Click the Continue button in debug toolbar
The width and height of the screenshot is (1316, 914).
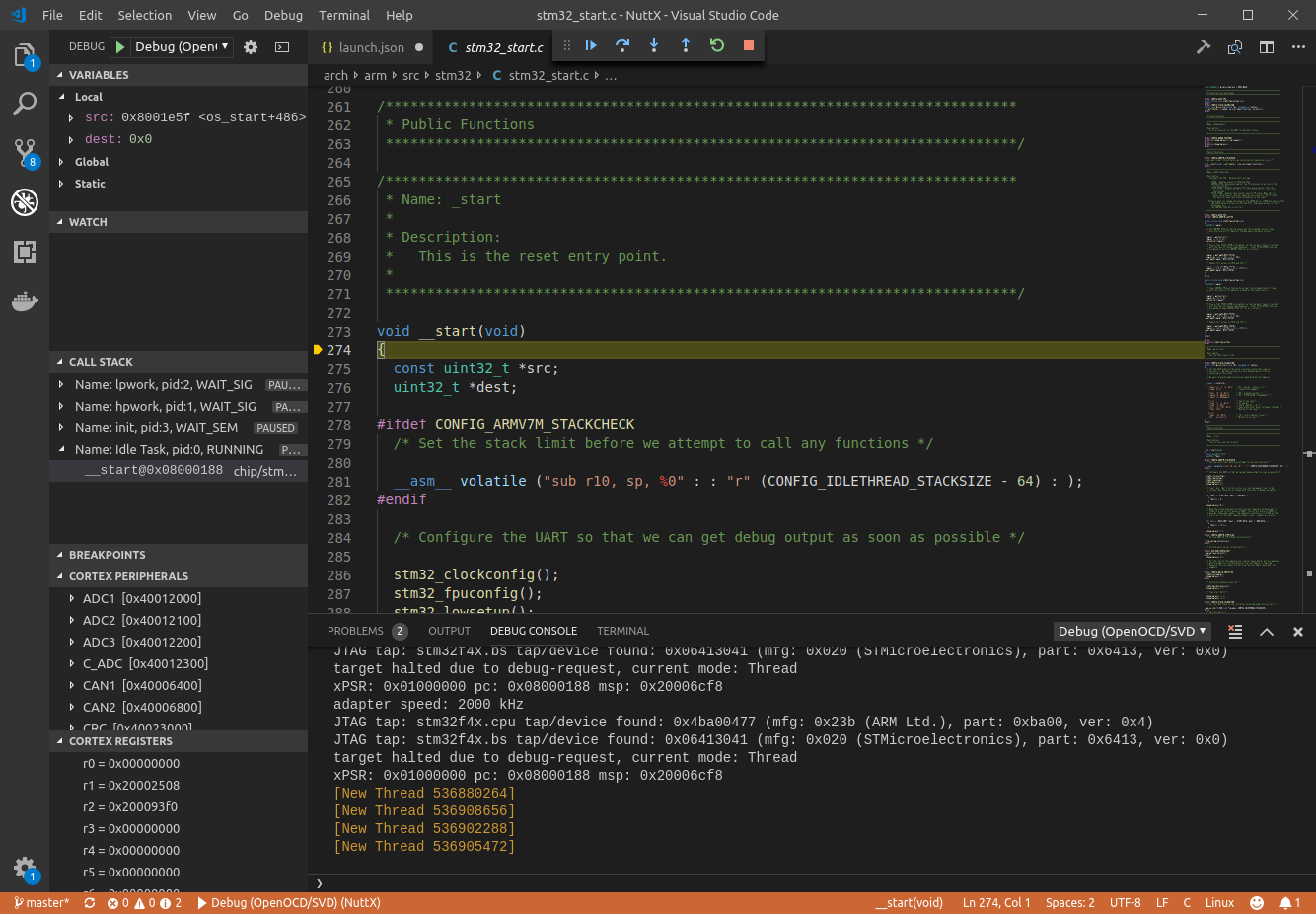(591, 45)
